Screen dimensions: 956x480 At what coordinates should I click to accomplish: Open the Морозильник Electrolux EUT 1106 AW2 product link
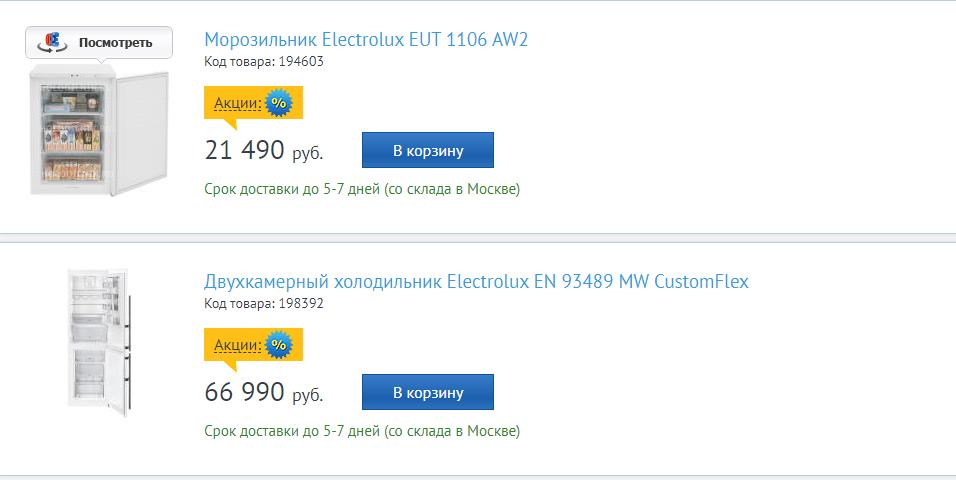click(x=366, y=40)
